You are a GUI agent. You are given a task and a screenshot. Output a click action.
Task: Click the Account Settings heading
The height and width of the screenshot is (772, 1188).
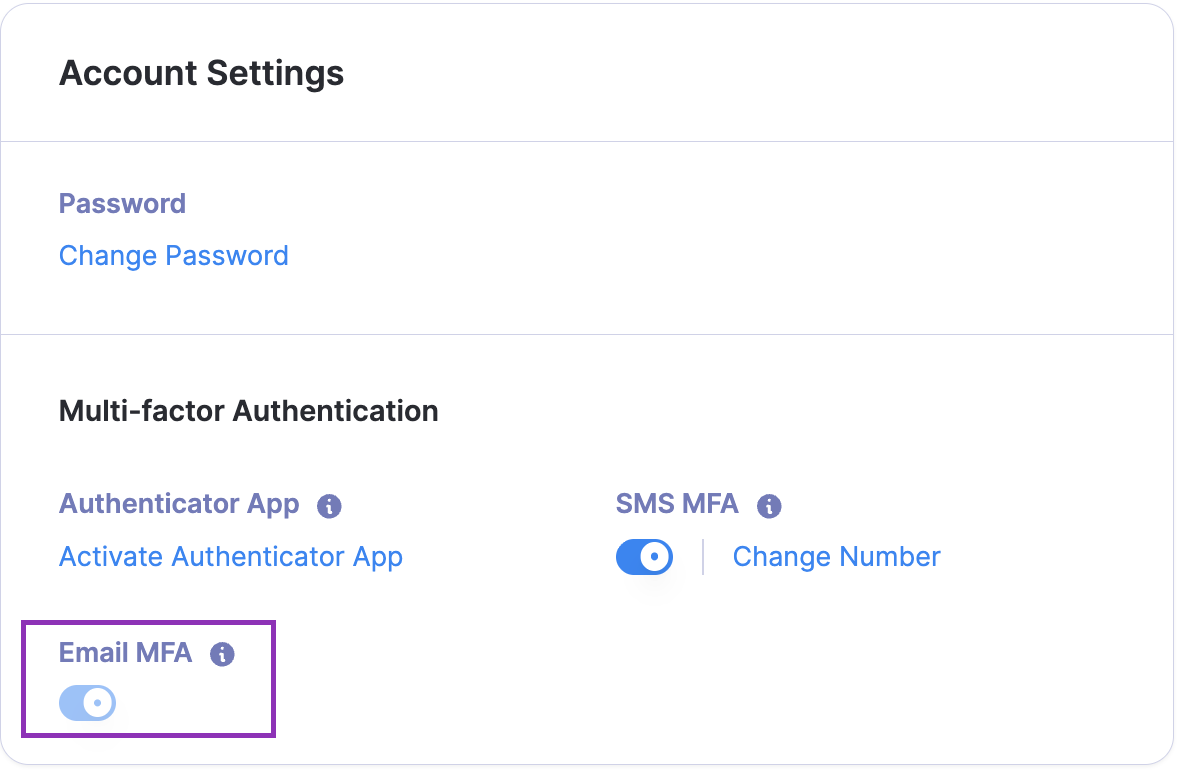[x=201, y=73]
